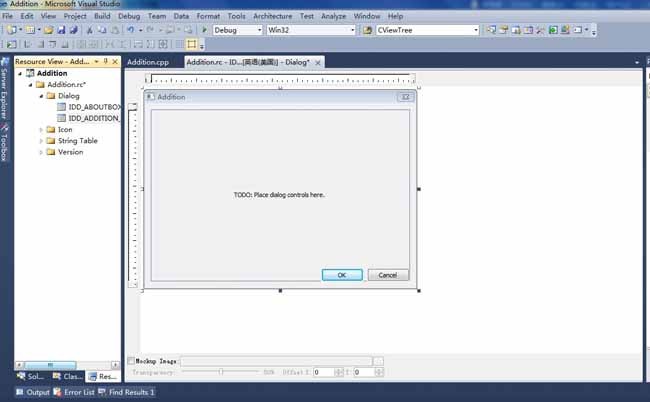
Task: Click the icon left of the CViewTree box
Action: pyautogui.click(x=367, y=30)
